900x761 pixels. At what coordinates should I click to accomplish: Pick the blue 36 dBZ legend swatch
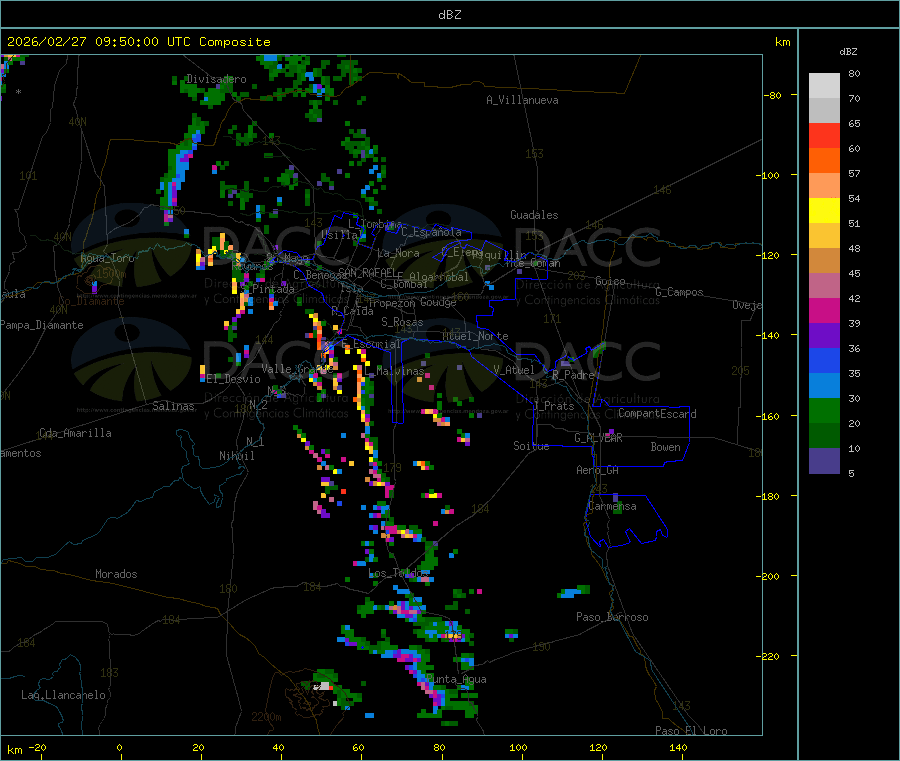click(x=824, y=360)
